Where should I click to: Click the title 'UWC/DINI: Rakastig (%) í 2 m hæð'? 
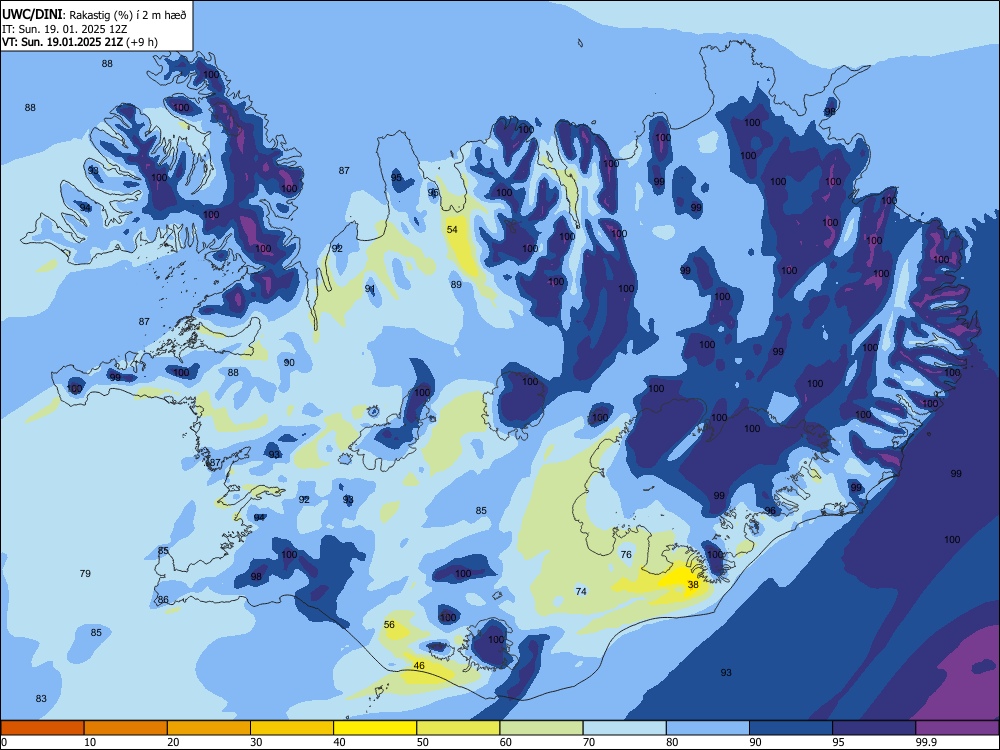(94, 15)
